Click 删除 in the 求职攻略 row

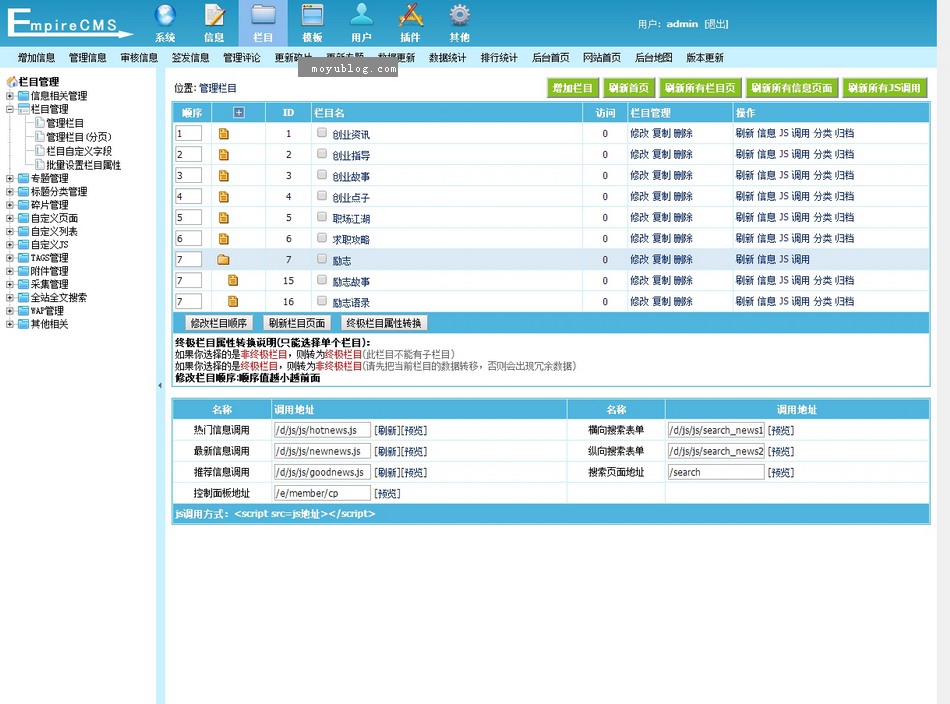683,239
